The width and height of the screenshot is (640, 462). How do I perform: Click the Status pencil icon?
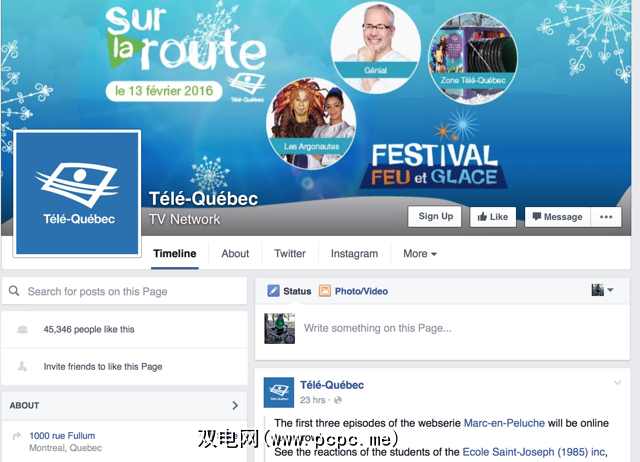pyautogui.click(x=273, y=291)
